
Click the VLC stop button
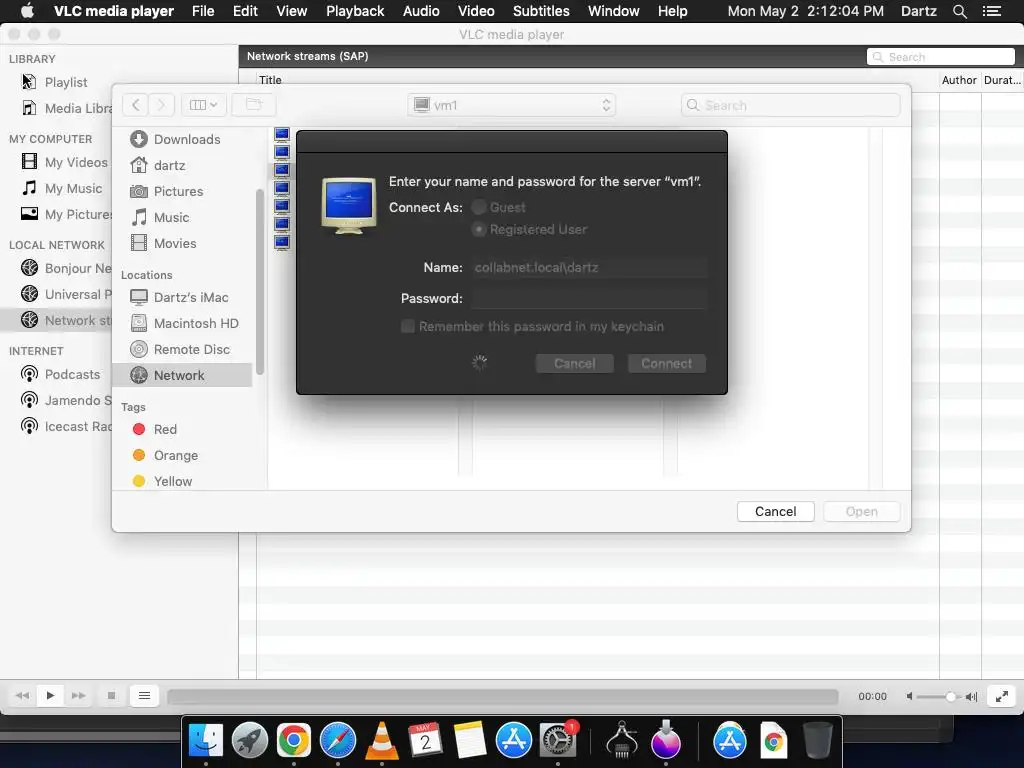pyautogui.click(x=111, y=696)
